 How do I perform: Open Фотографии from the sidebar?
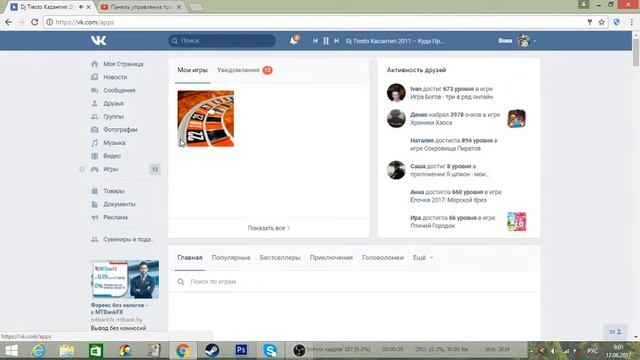click(120, 129)
